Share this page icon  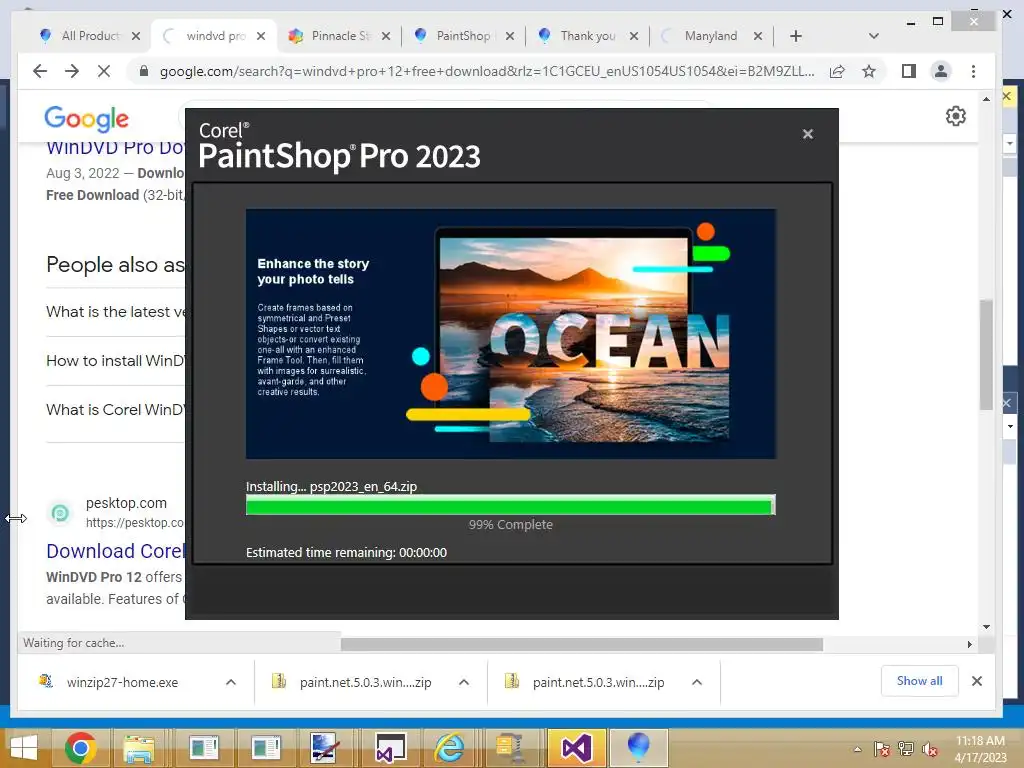coord(837,71)
